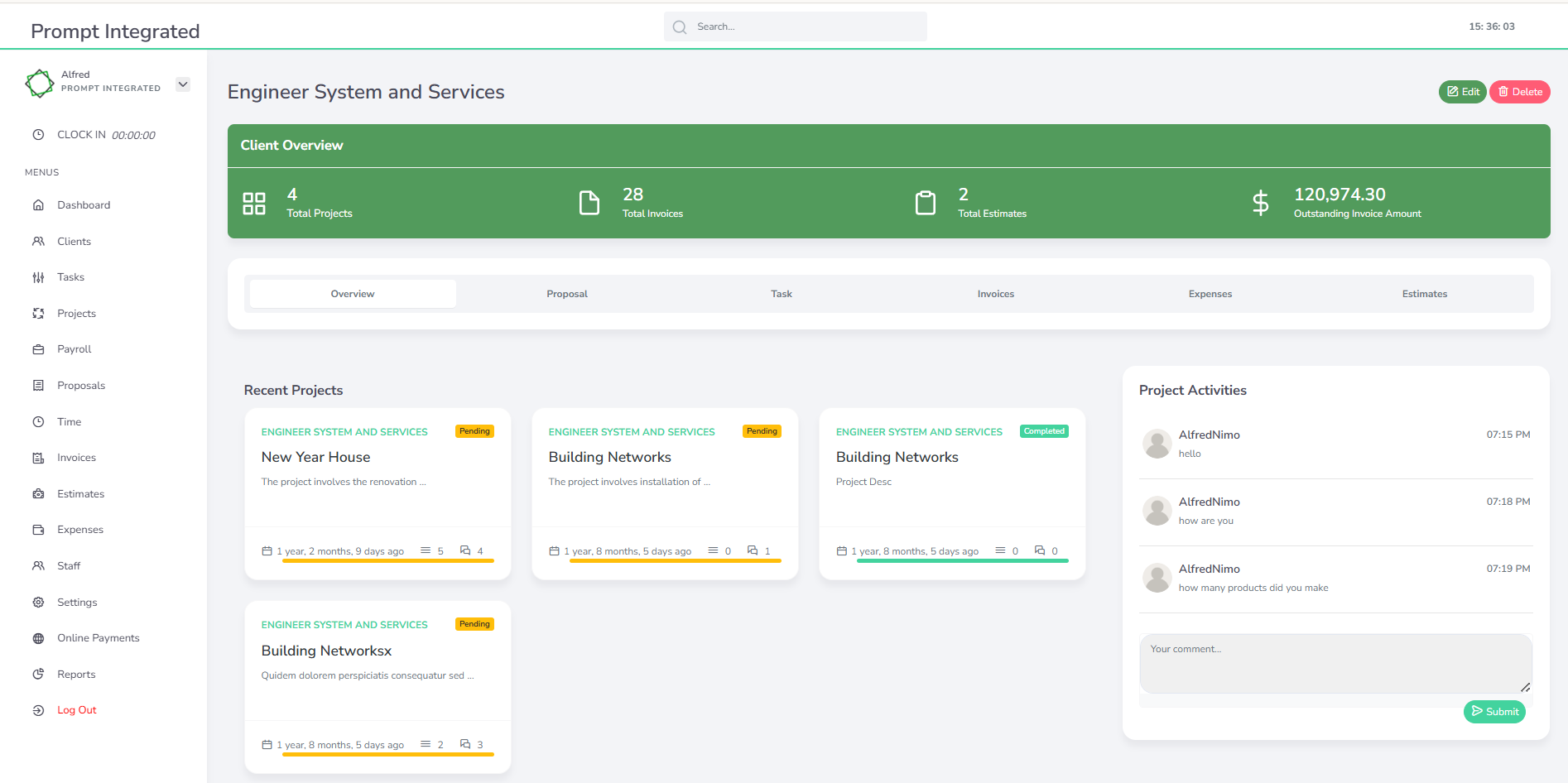Submit the project activity comment

pos(1494,712)
